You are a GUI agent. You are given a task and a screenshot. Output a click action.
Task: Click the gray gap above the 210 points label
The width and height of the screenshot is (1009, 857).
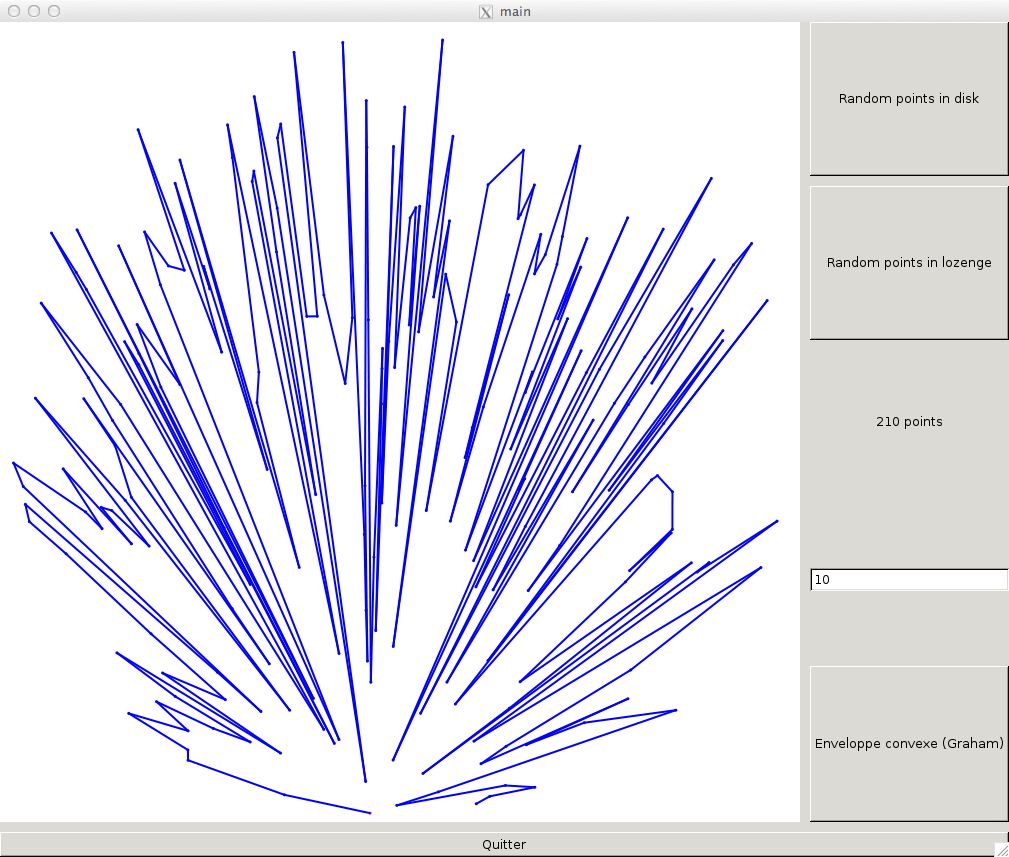[x=908, y=370]
